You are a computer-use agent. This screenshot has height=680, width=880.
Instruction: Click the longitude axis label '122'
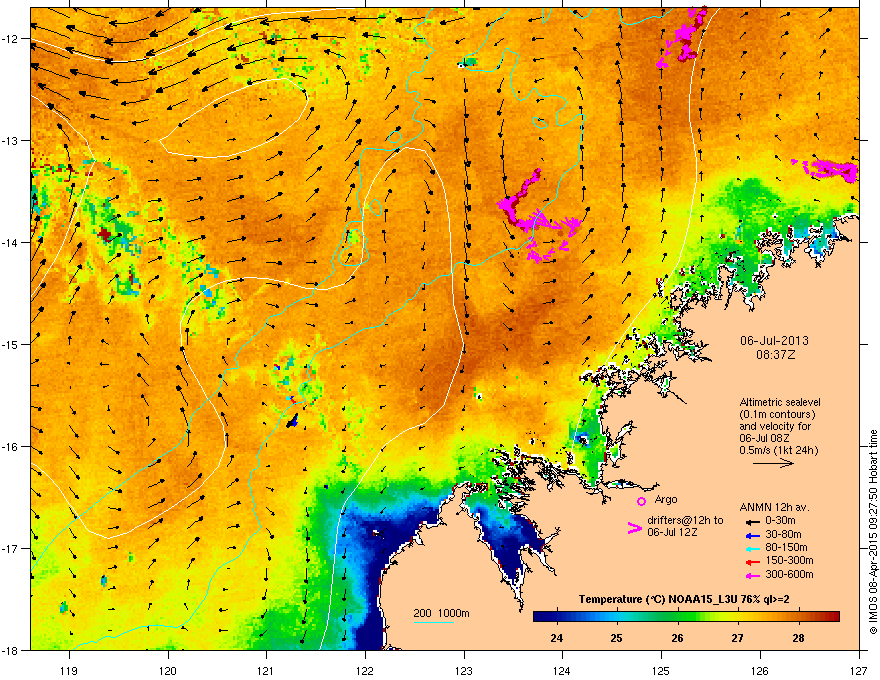point(365,670)
